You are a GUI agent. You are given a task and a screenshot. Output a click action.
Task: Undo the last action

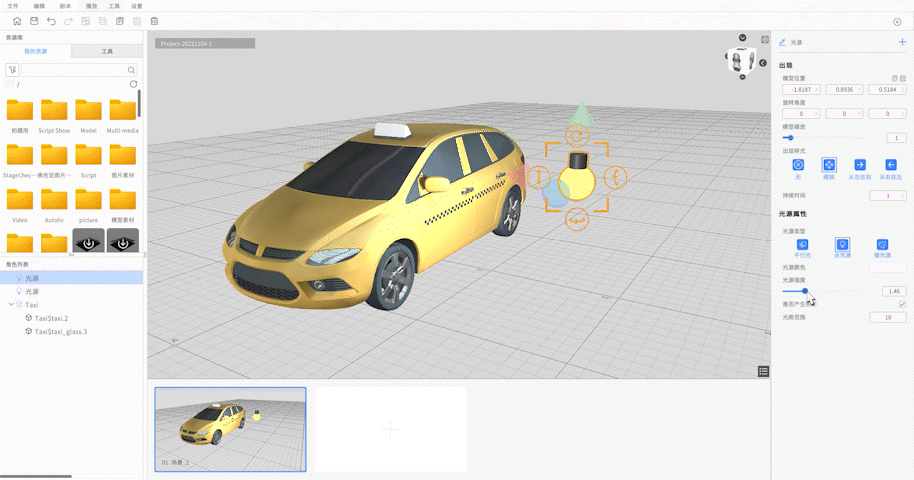(51, 21)
